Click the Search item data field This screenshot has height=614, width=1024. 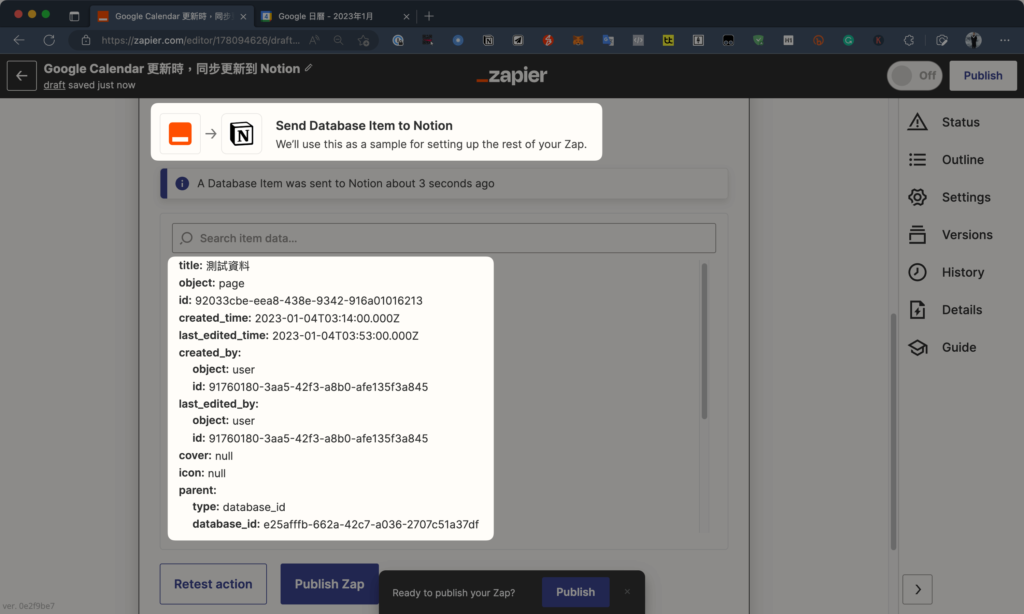444,238
